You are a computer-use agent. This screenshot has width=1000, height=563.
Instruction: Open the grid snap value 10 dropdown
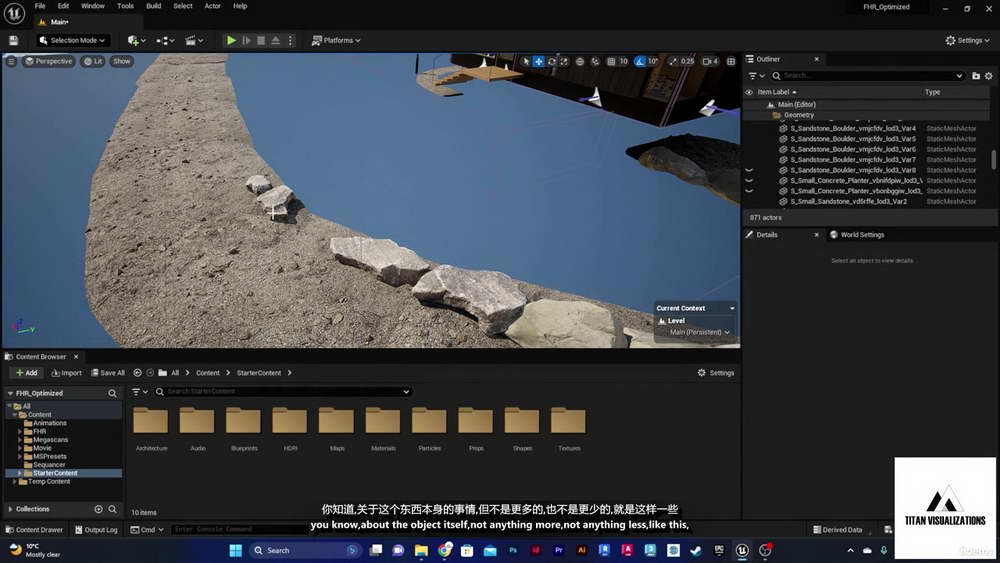click(x=623, y=61)
